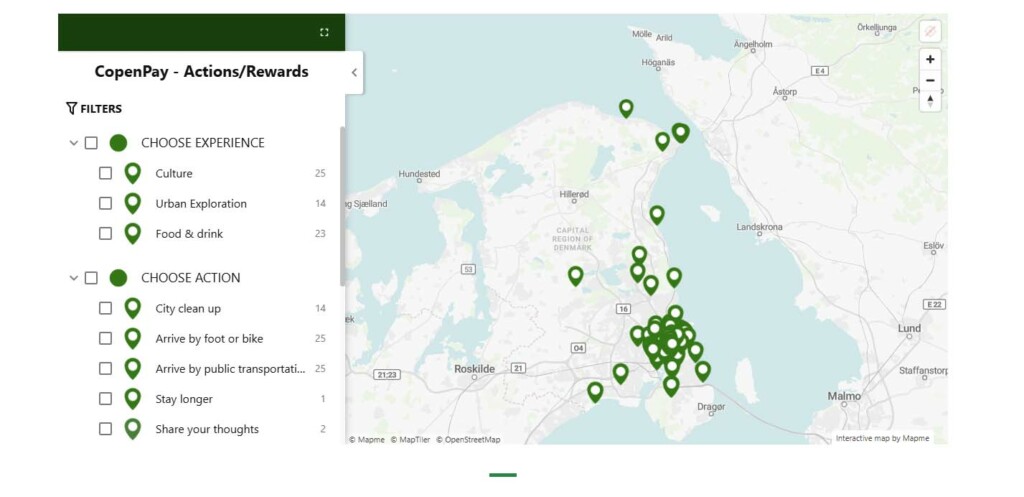Collapse the sidebar panel with arrow

coord(354,73)
